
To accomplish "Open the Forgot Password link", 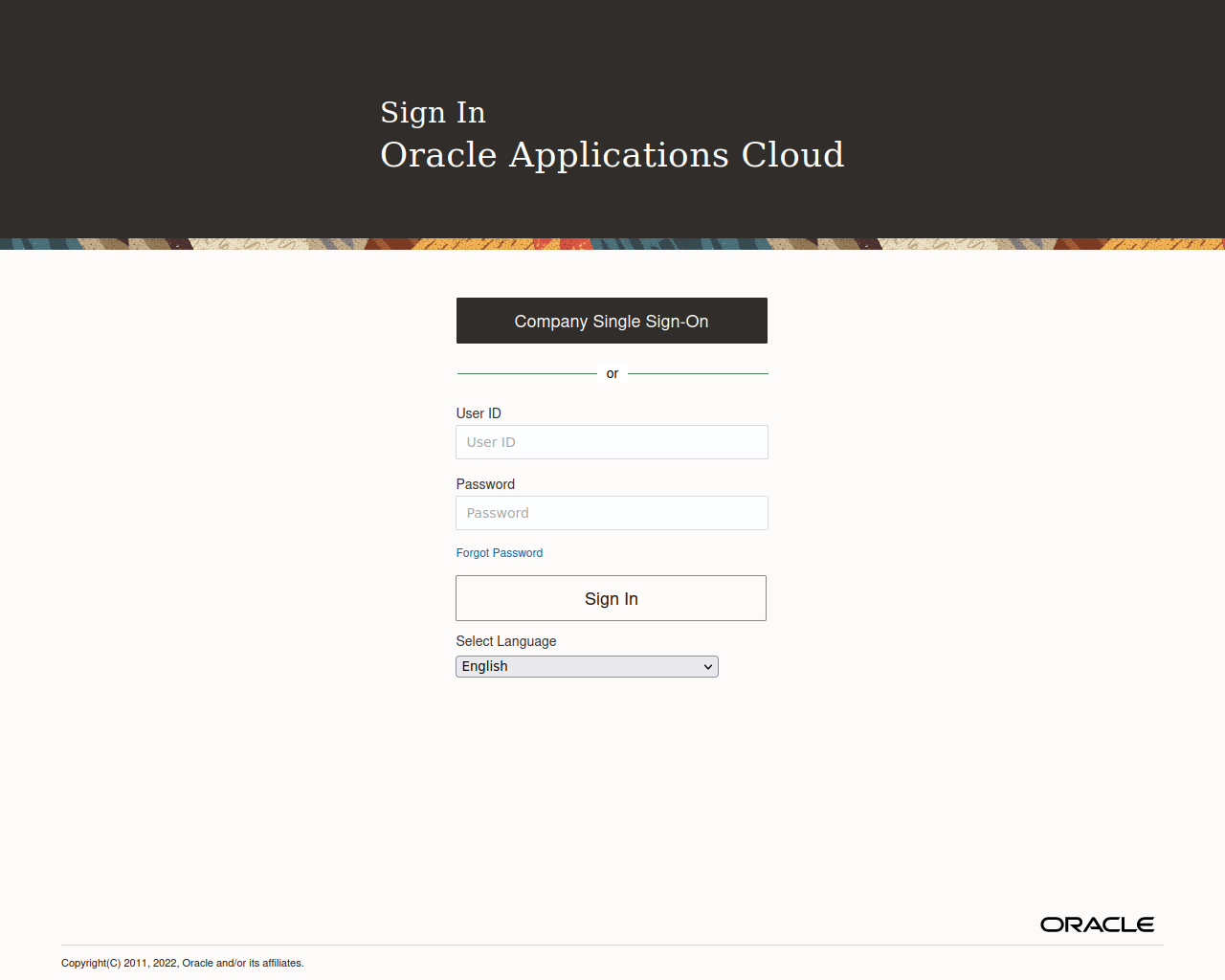I will pos(499,553).
